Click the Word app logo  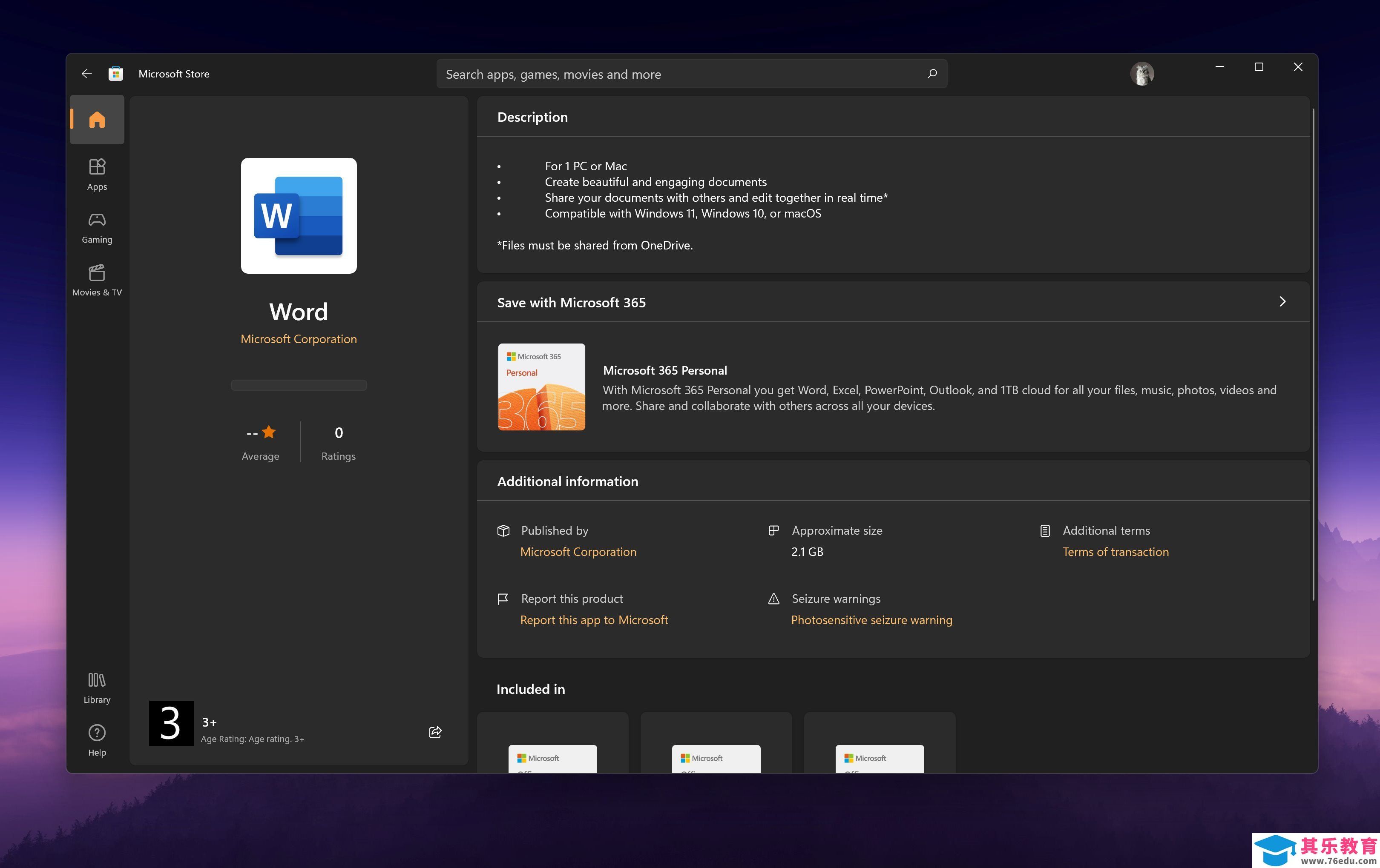pos(299,215)
